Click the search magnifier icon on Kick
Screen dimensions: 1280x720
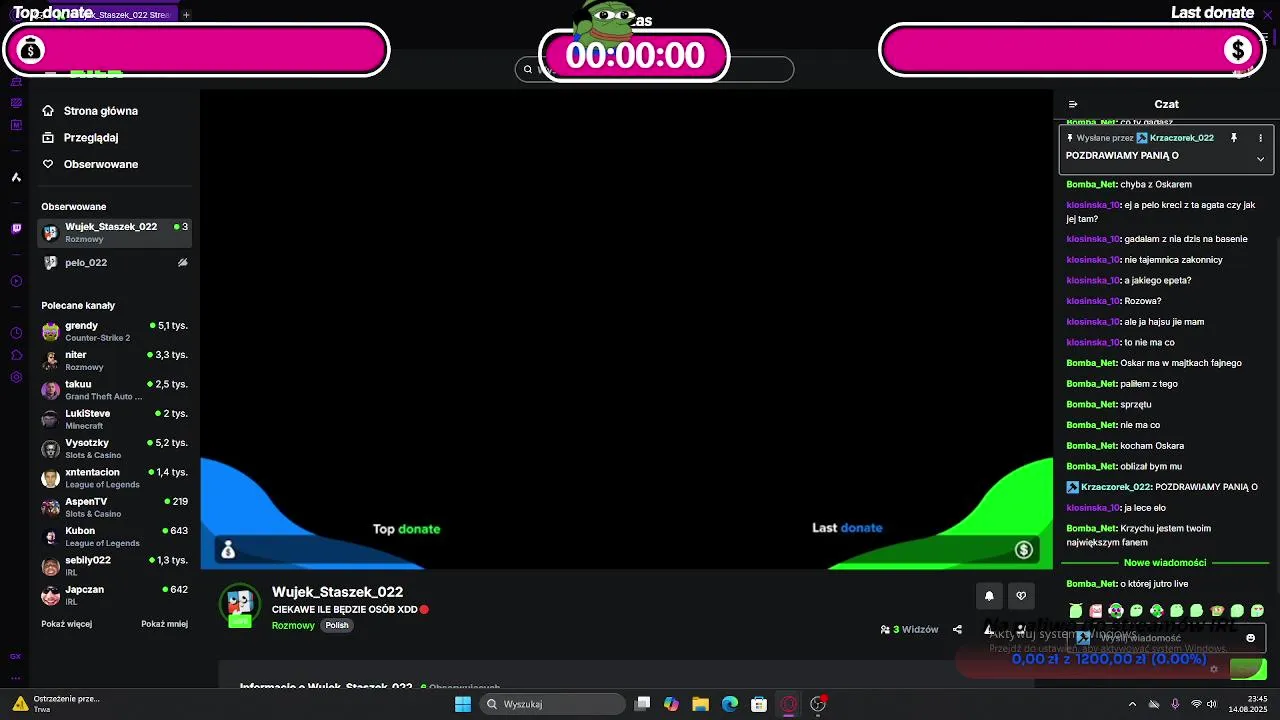(x=528, y=69)
